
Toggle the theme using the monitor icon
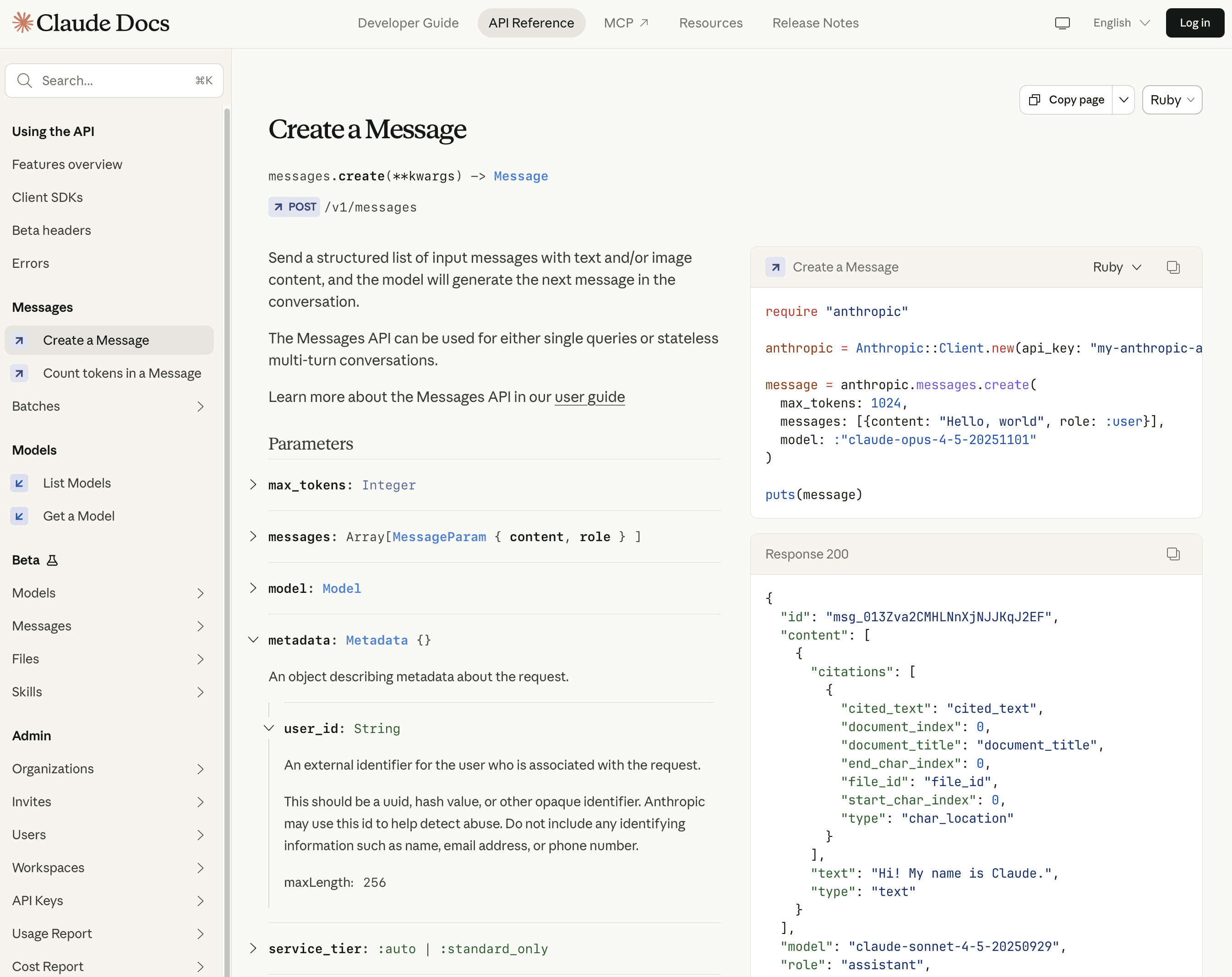[1062, 23]
